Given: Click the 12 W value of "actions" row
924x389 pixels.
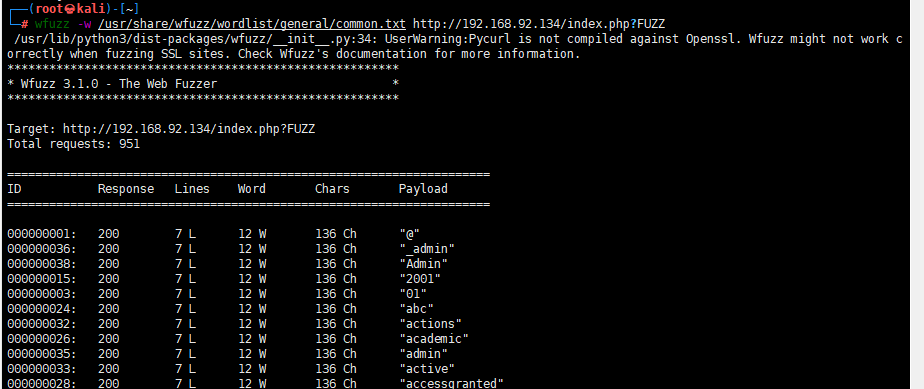Looking at the screenshot, I should (x=252, y=324).
